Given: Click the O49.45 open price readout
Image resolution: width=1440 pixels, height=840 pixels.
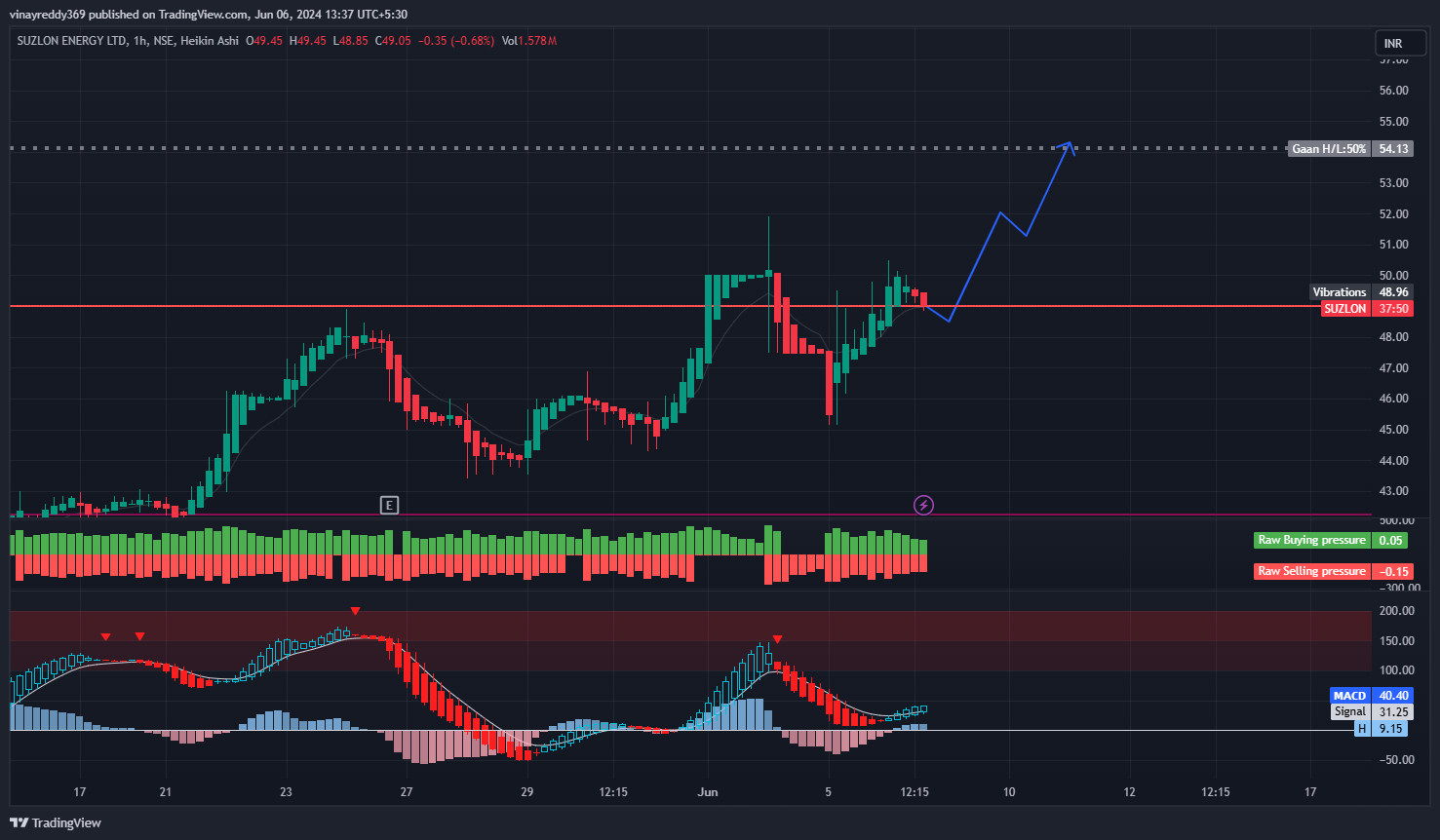Looking at the screenshot, I should (264, 41).
